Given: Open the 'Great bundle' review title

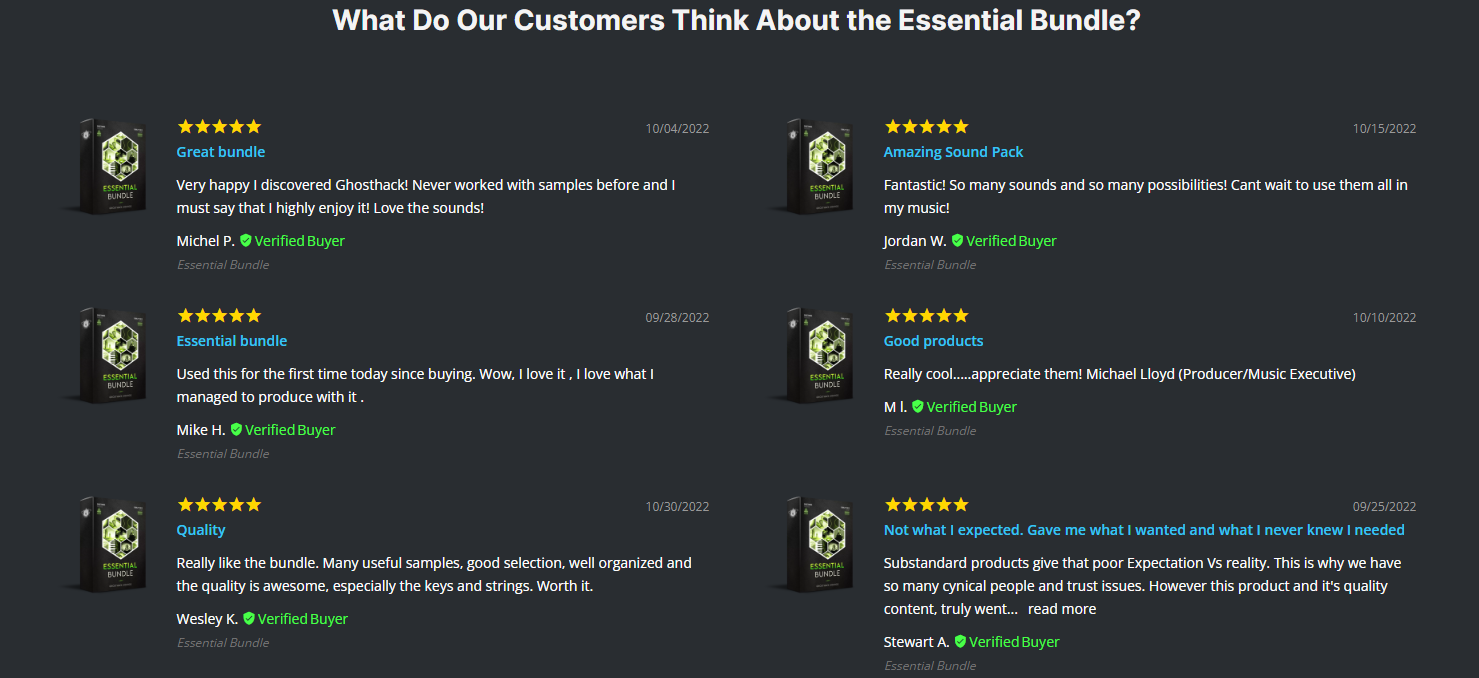Looking at the screenshot, I should click(x=221, y=152).
